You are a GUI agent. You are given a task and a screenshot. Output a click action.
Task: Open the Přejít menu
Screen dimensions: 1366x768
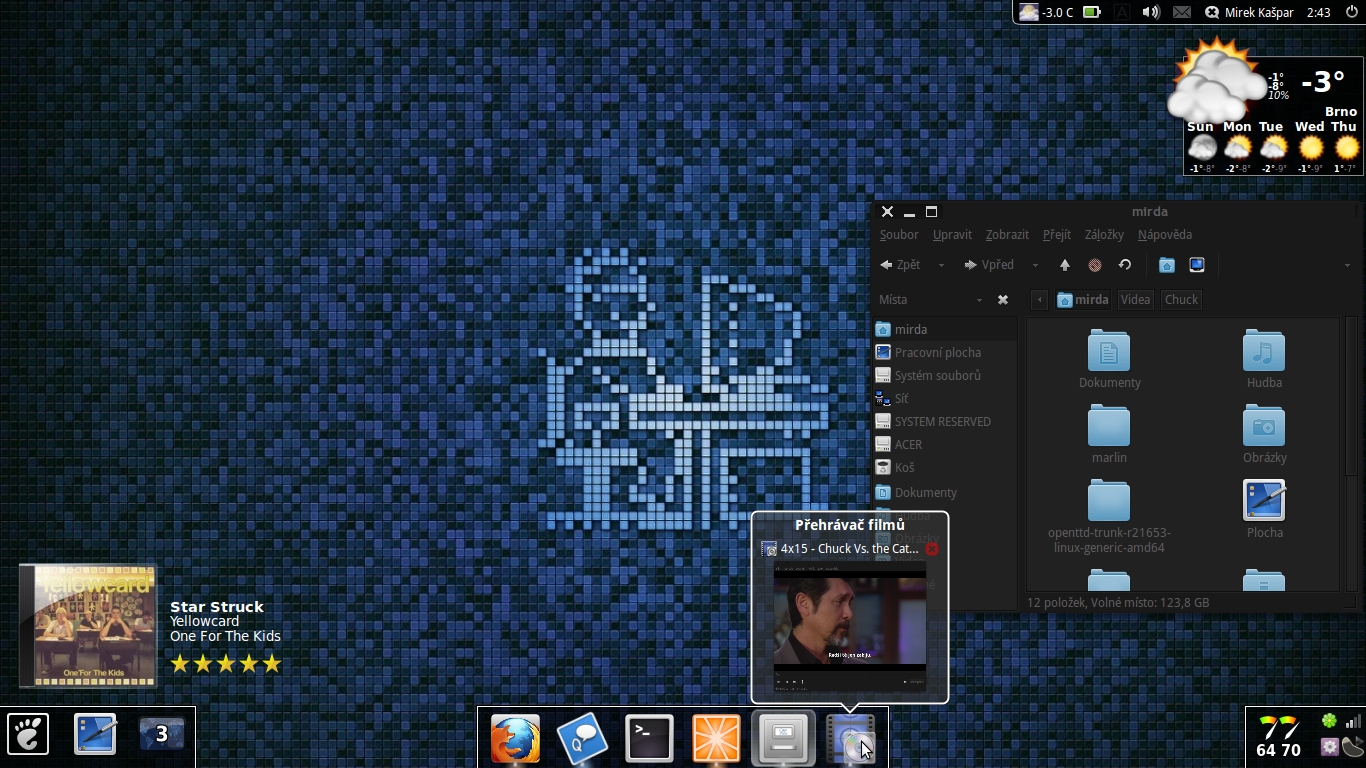[1056, 235]
